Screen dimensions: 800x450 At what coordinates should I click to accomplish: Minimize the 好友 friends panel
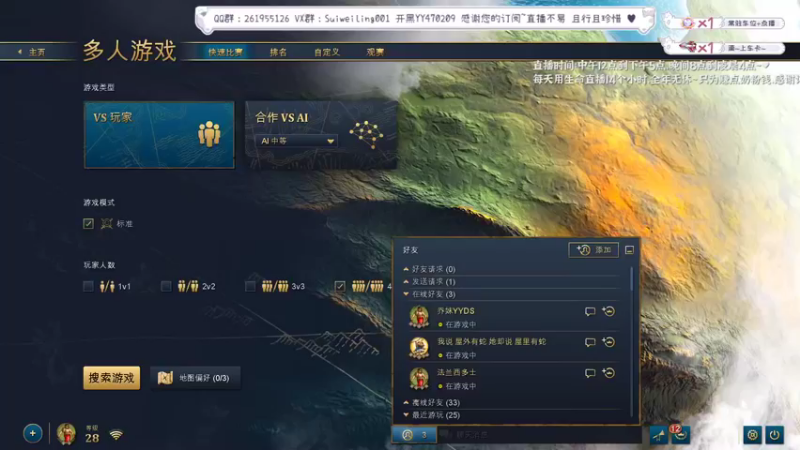coord(630,250)
